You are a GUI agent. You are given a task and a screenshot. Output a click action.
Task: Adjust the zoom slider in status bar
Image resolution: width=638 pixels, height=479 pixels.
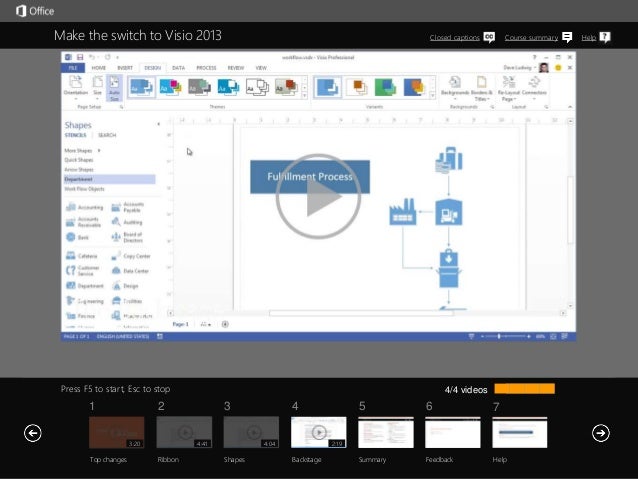(505, 337)
